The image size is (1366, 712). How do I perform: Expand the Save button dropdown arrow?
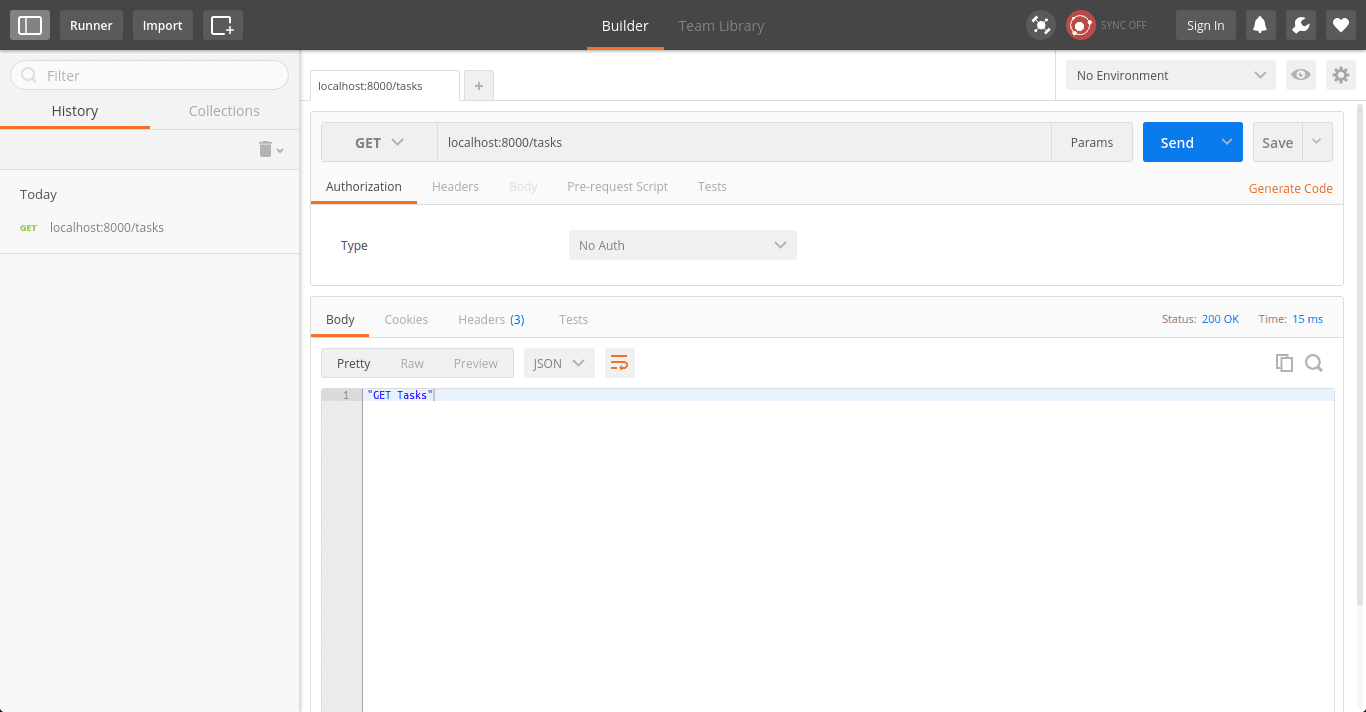[1317, 142]
